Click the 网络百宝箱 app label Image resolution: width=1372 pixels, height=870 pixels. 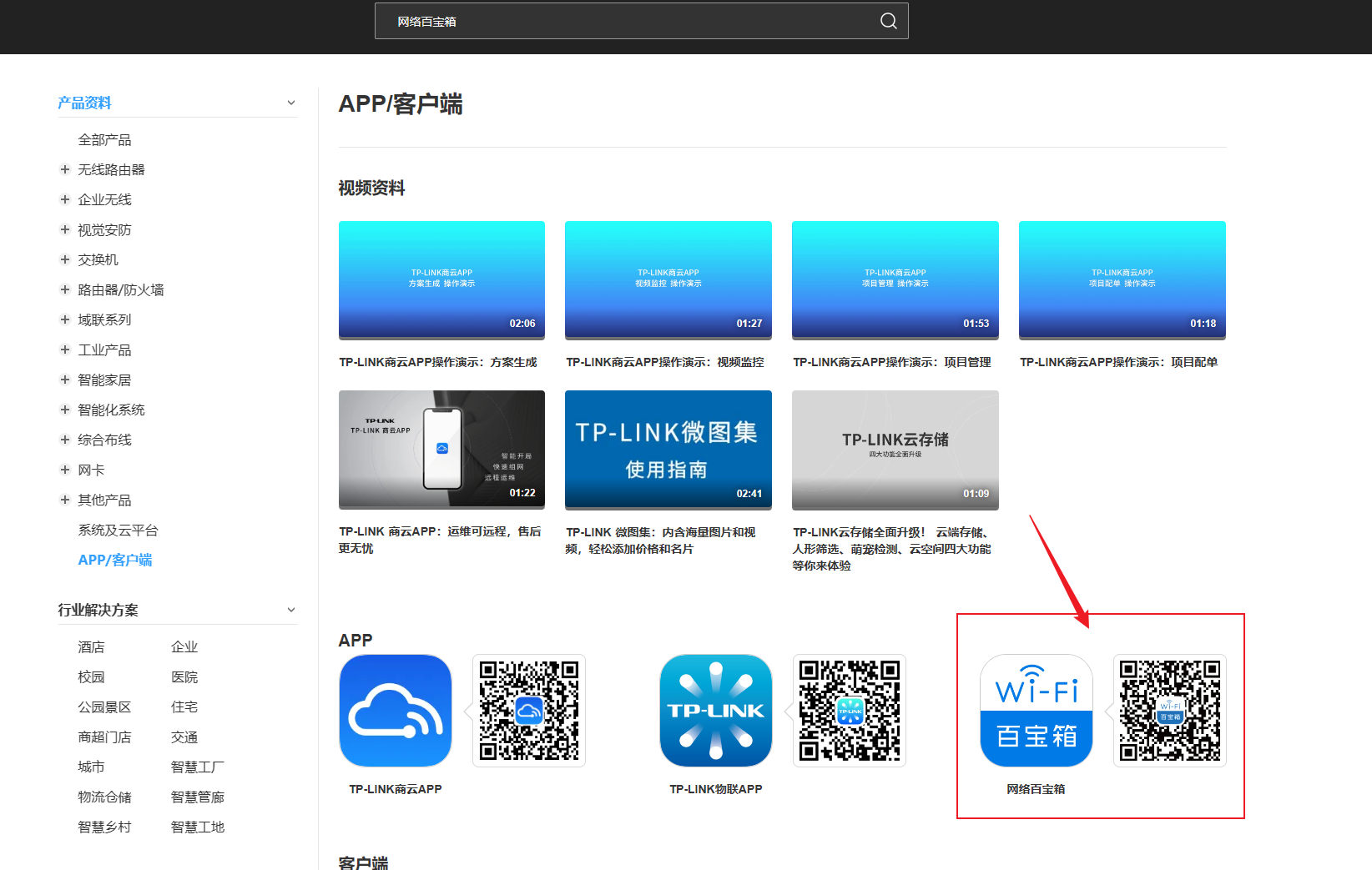click(x=1036, y=789)
